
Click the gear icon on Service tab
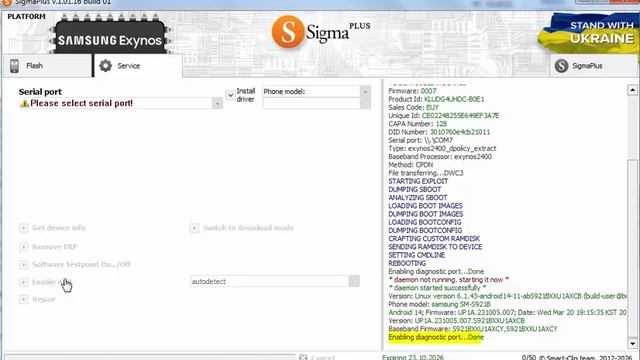click(105, 66)
